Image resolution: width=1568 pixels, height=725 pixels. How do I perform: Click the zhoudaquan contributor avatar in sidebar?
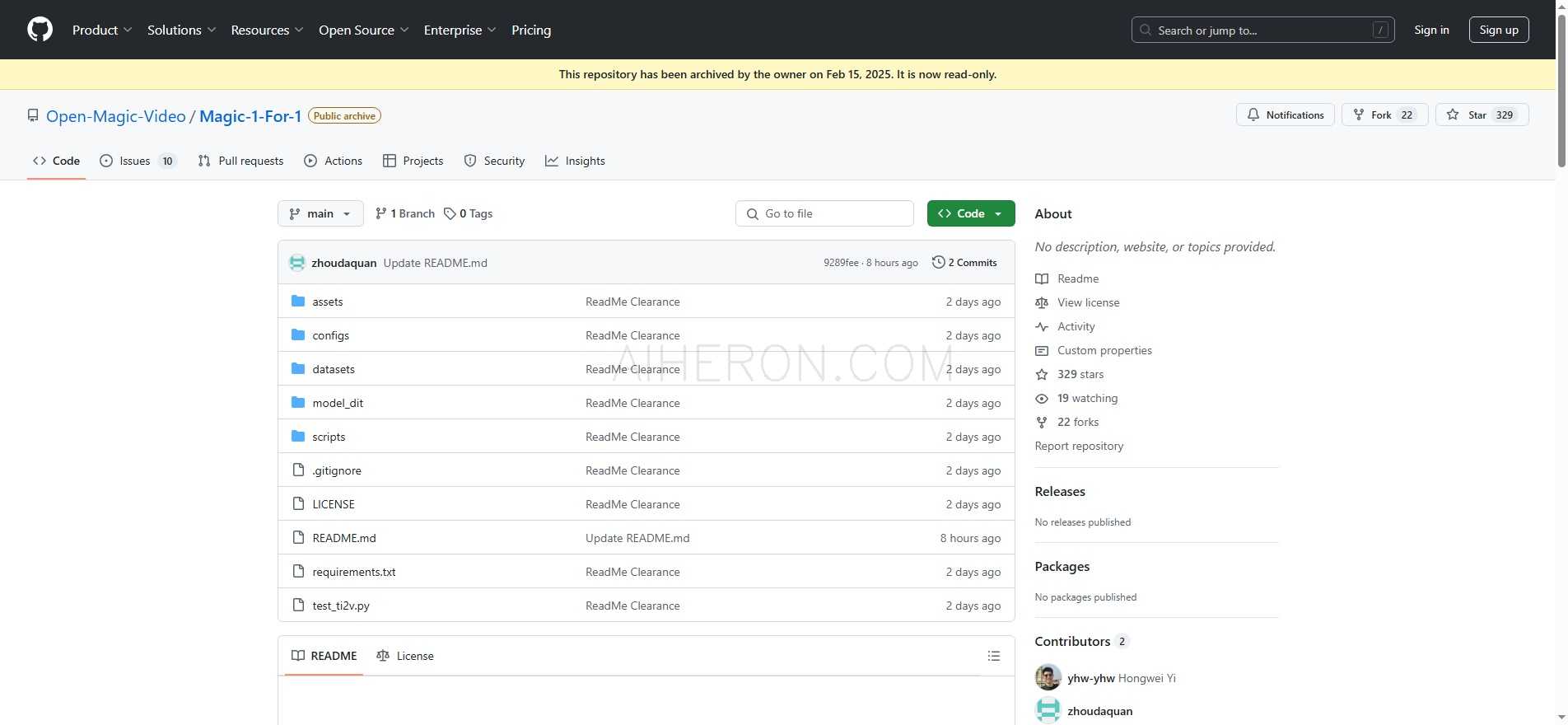1048,710
